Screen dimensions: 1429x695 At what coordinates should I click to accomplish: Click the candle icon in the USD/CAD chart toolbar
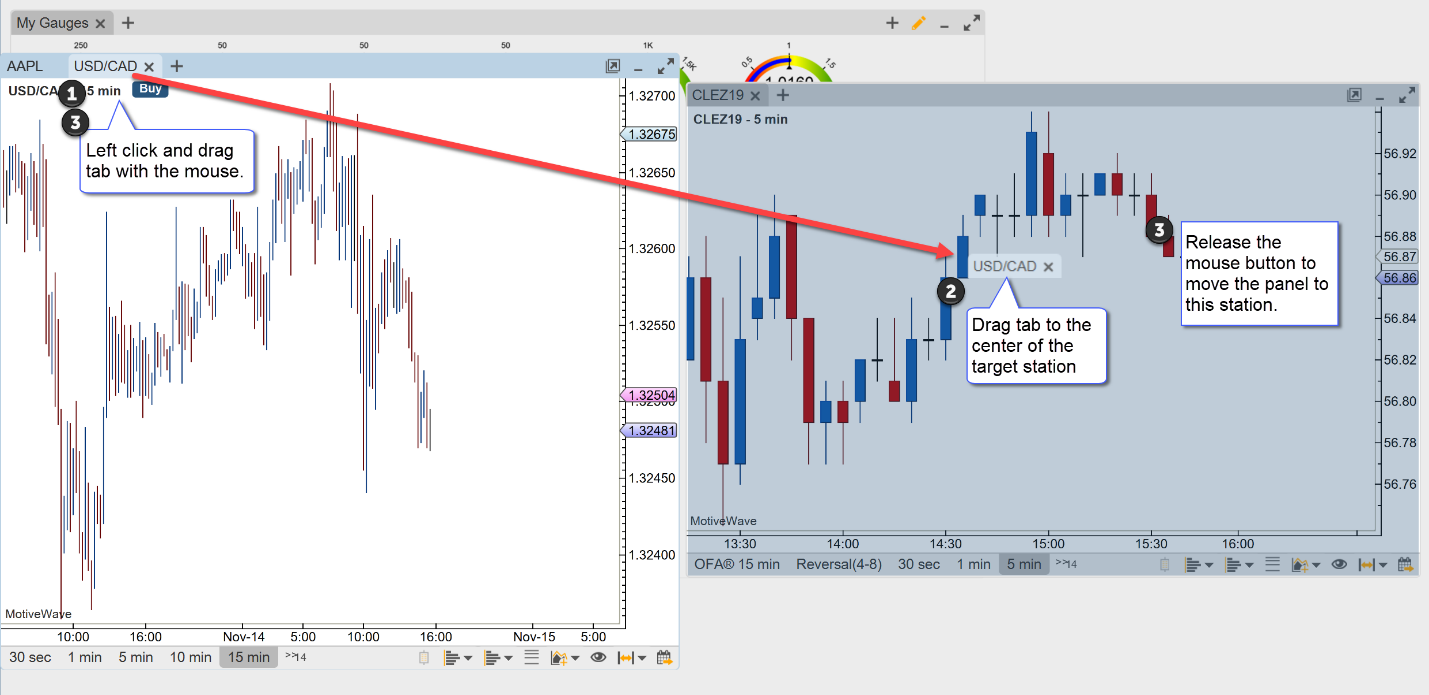423,657
